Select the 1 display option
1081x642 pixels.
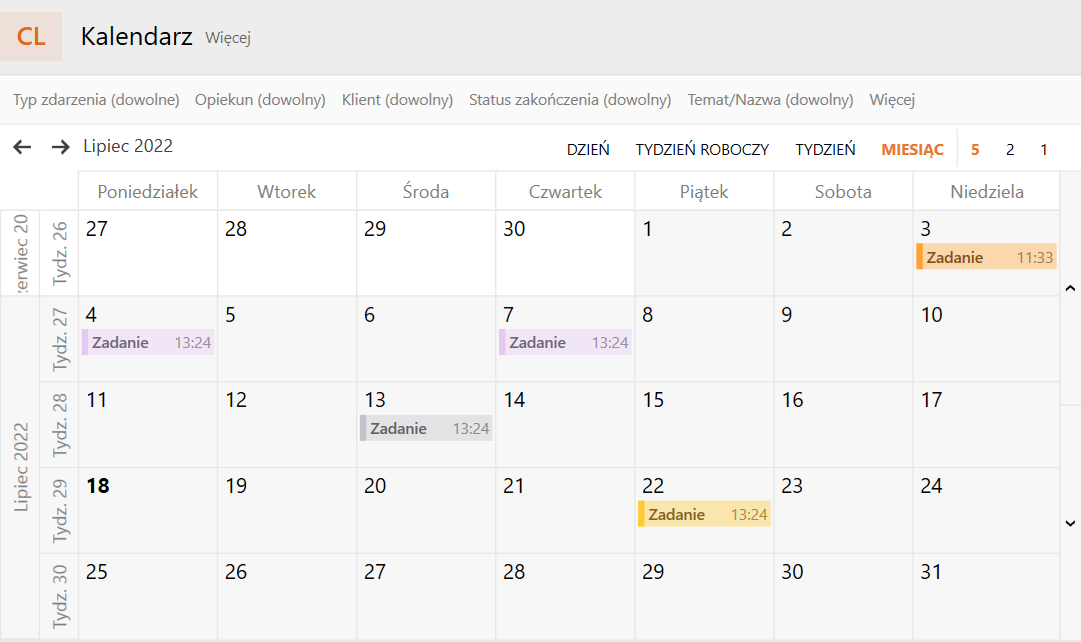coord(1044,150)
